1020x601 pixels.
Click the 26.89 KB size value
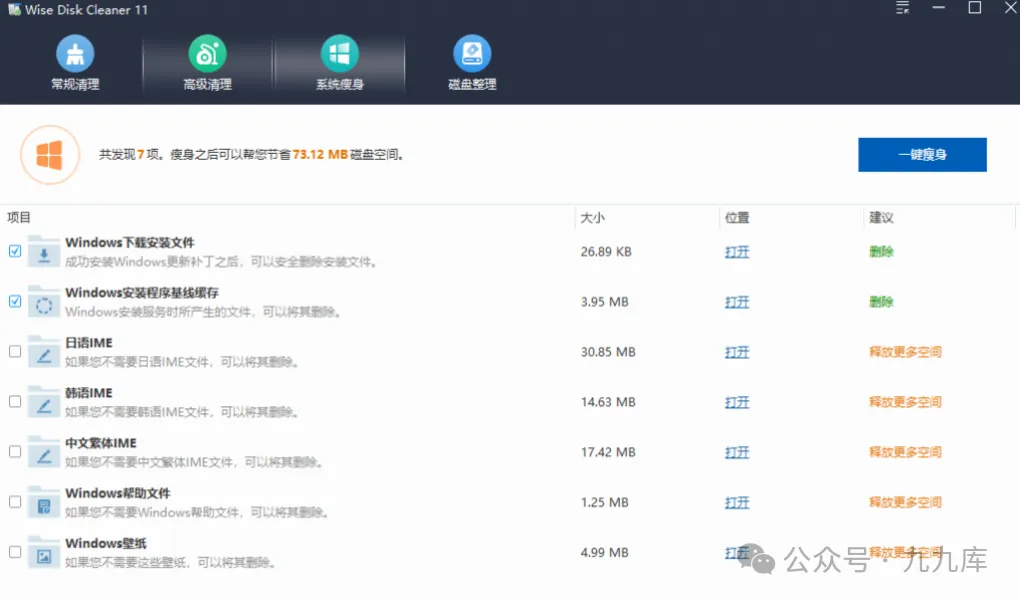(x=606, y=252)
